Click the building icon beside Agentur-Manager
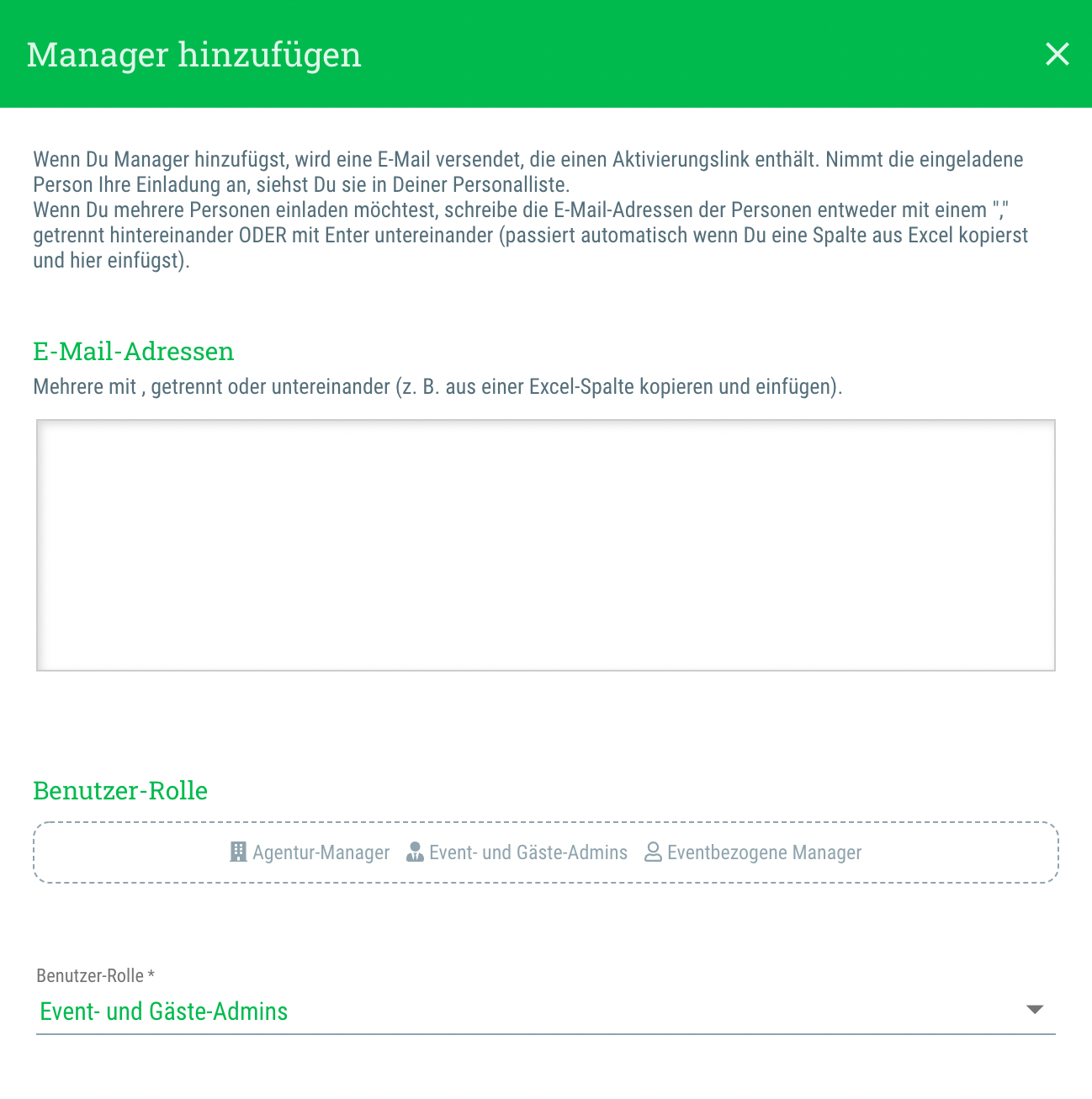The image size is (1092, 1099). [238, 852]
